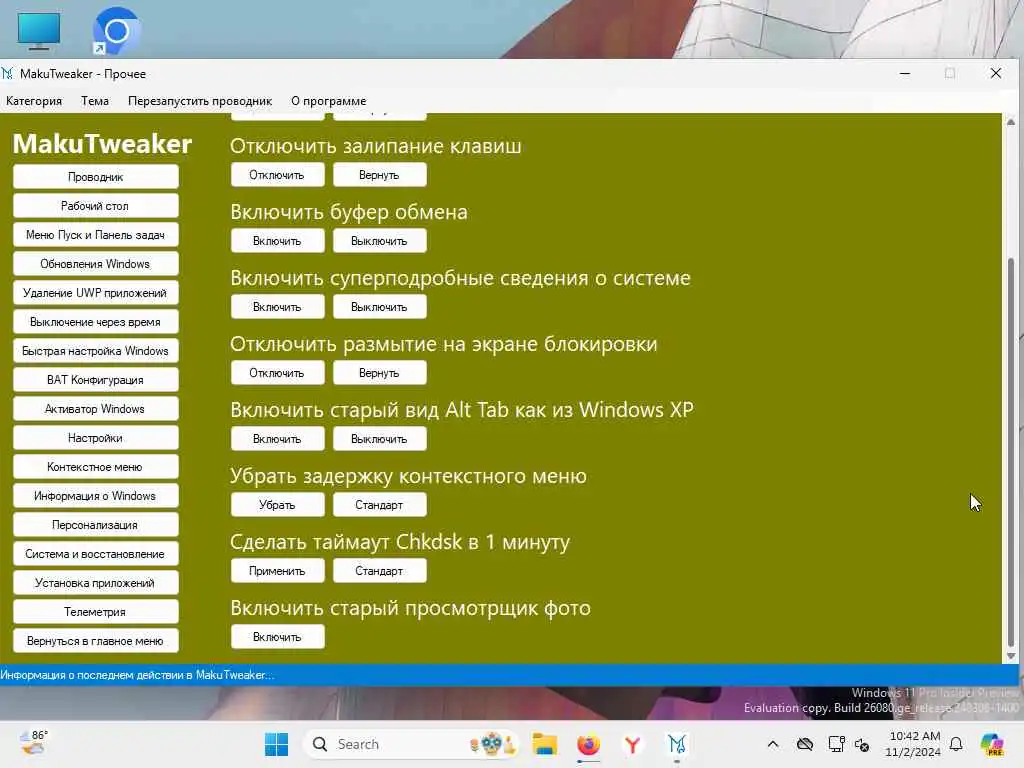Image resolution: width=1024 pixels, height=768 pixels.
Task: Open Установка приложений section
Action: [95, 583]
